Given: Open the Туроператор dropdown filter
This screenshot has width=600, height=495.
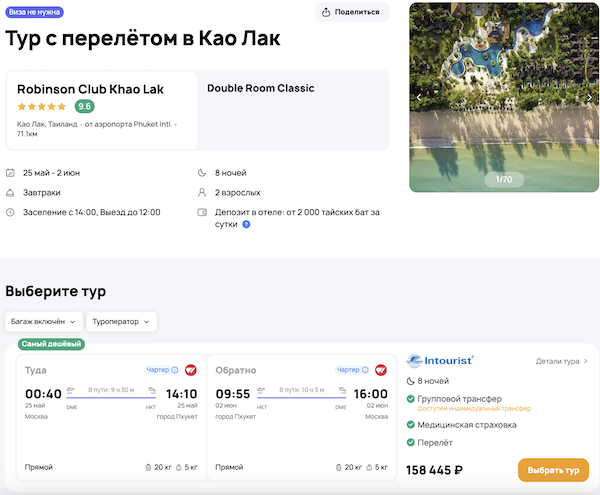Looking at the screenshot, I should tap(121, 322).
